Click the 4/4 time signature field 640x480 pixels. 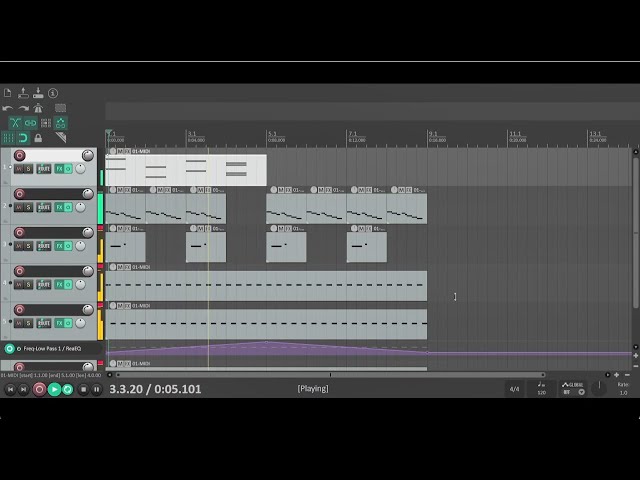pos(515,389)
